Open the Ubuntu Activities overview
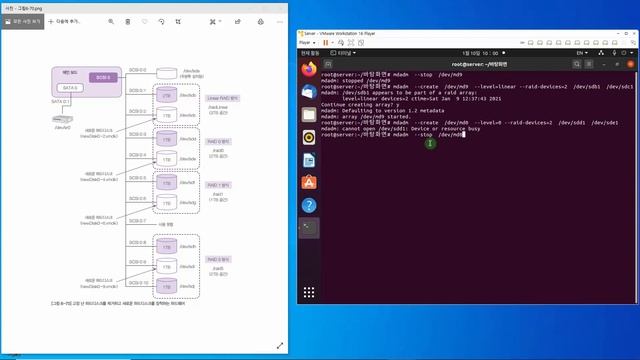This screenshot has height=360, width=640. coord(310,53)
